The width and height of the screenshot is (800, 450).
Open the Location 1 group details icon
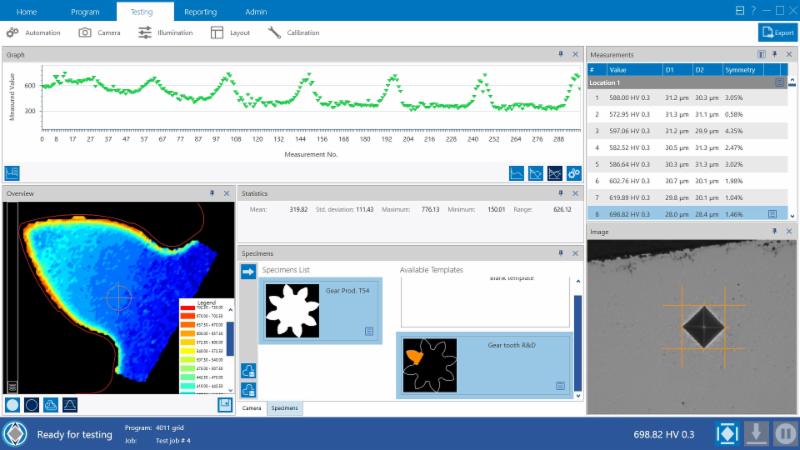(x=780, y=83)
